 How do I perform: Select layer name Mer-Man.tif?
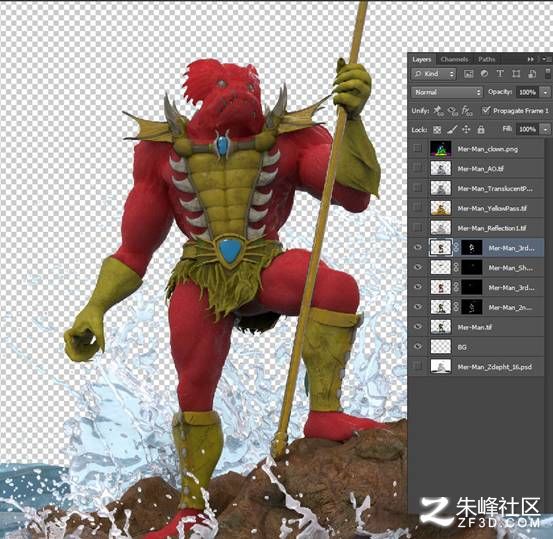475,327
